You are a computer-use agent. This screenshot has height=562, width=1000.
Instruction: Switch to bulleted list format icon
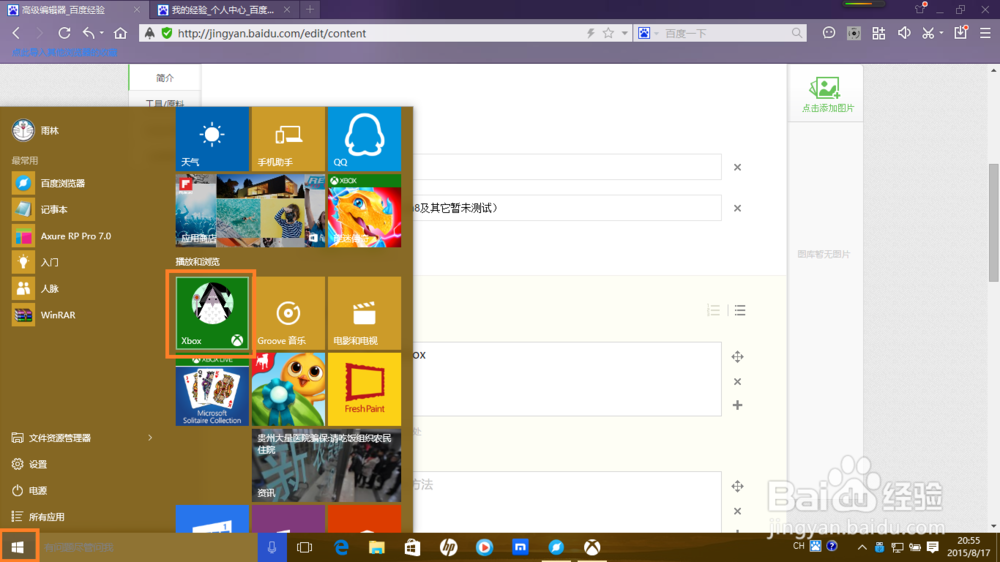pos(740,310)
